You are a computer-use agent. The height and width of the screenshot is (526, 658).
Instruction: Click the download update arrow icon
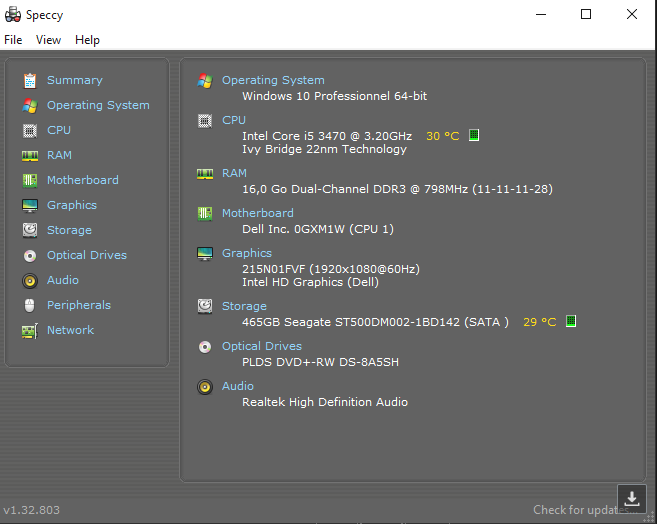[x=632, y=498]
